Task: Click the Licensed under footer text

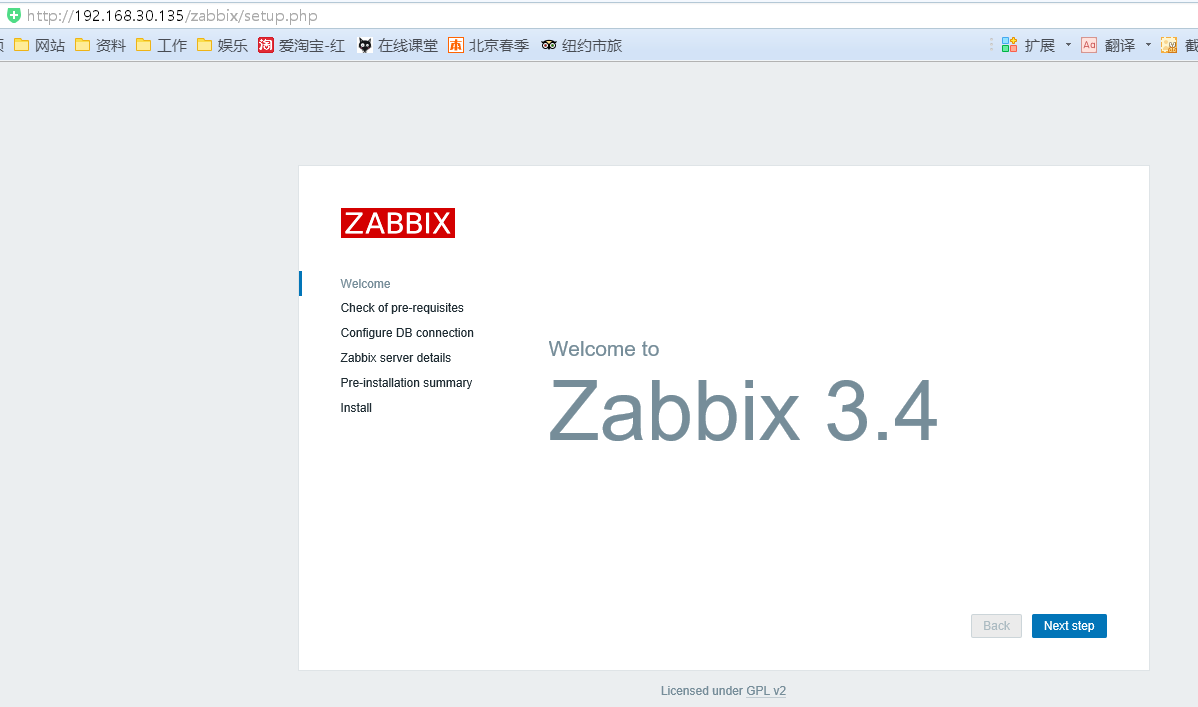Action: 701,691
